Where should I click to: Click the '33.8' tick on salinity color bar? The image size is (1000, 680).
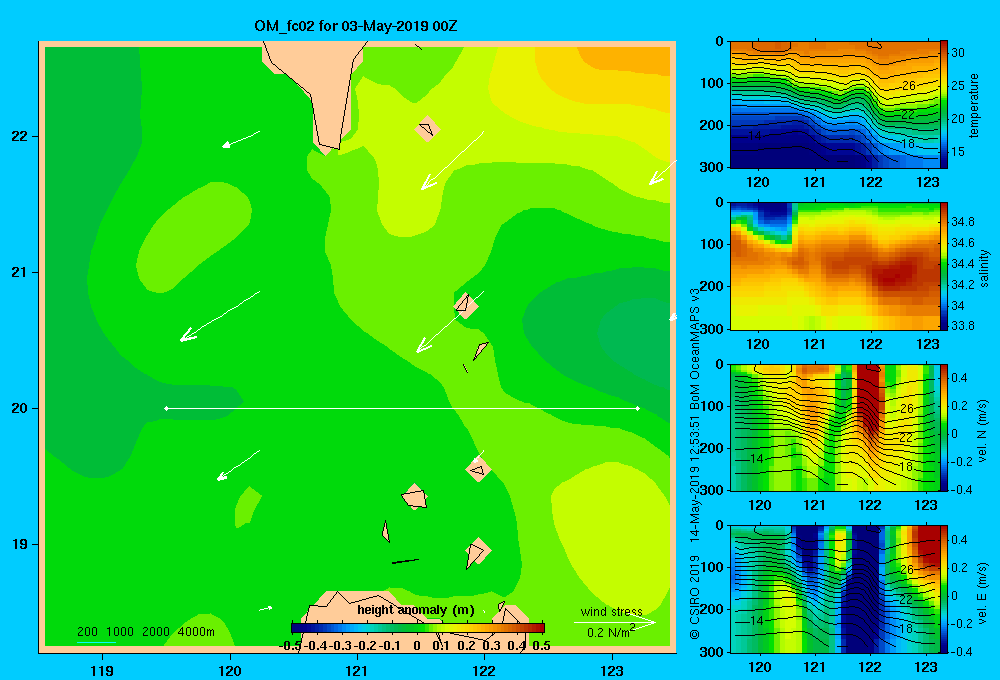point(962,326)
